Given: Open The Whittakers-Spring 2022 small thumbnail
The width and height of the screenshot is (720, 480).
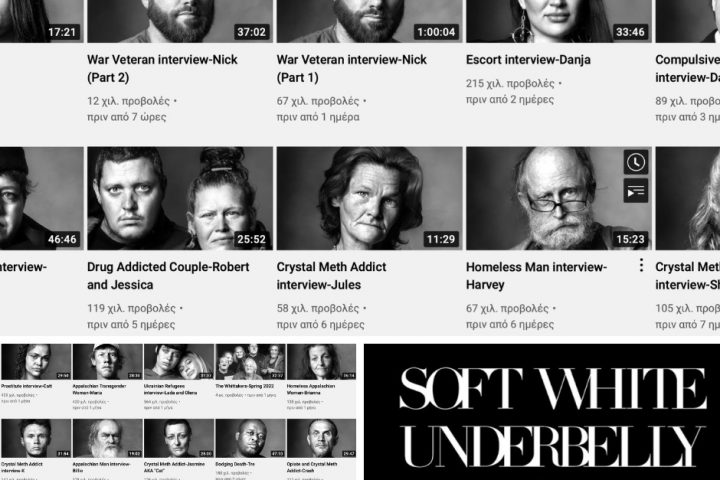Looking at the screenshot, I should 250,362.
